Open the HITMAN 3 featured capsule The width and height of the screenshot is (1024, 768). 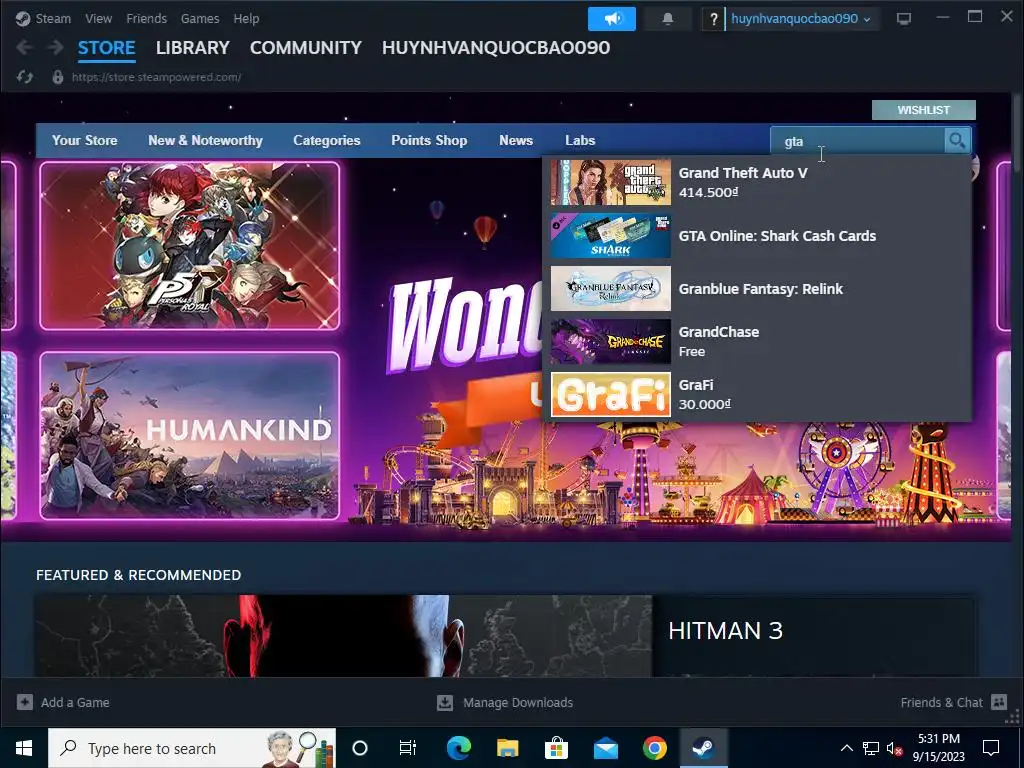tap(505, 636)
